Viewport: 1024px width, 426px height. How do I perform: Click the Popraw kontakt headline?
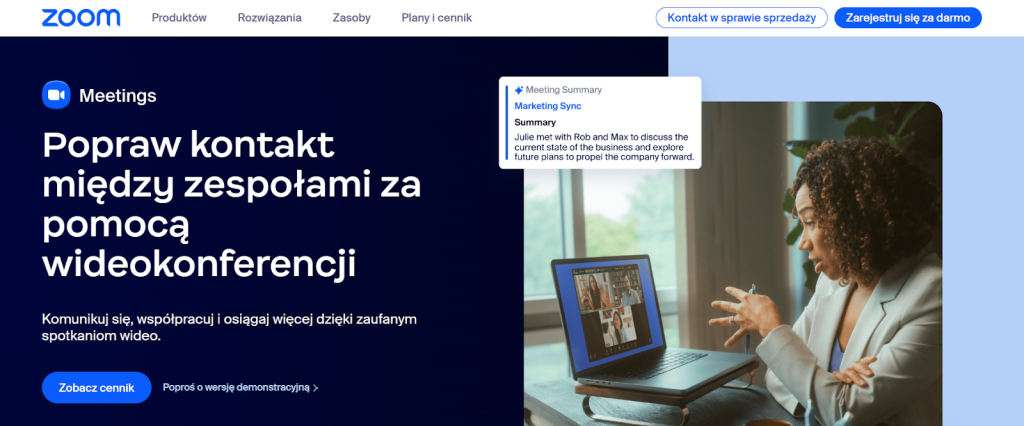pos(232,205)
